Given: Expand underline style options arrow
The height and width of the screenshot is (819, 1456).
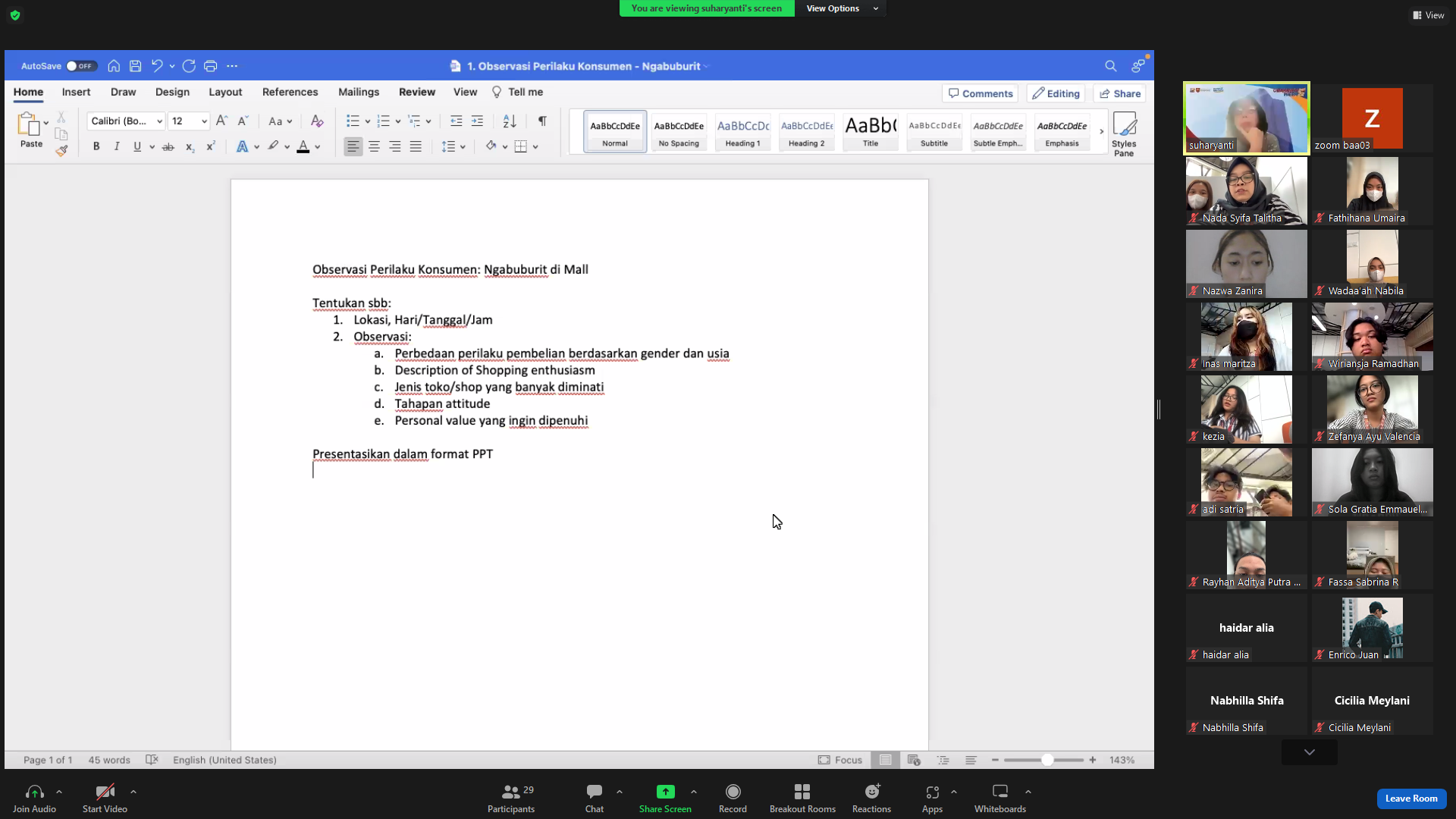Looking at the screenshot, I should click(x=152, y=147).
